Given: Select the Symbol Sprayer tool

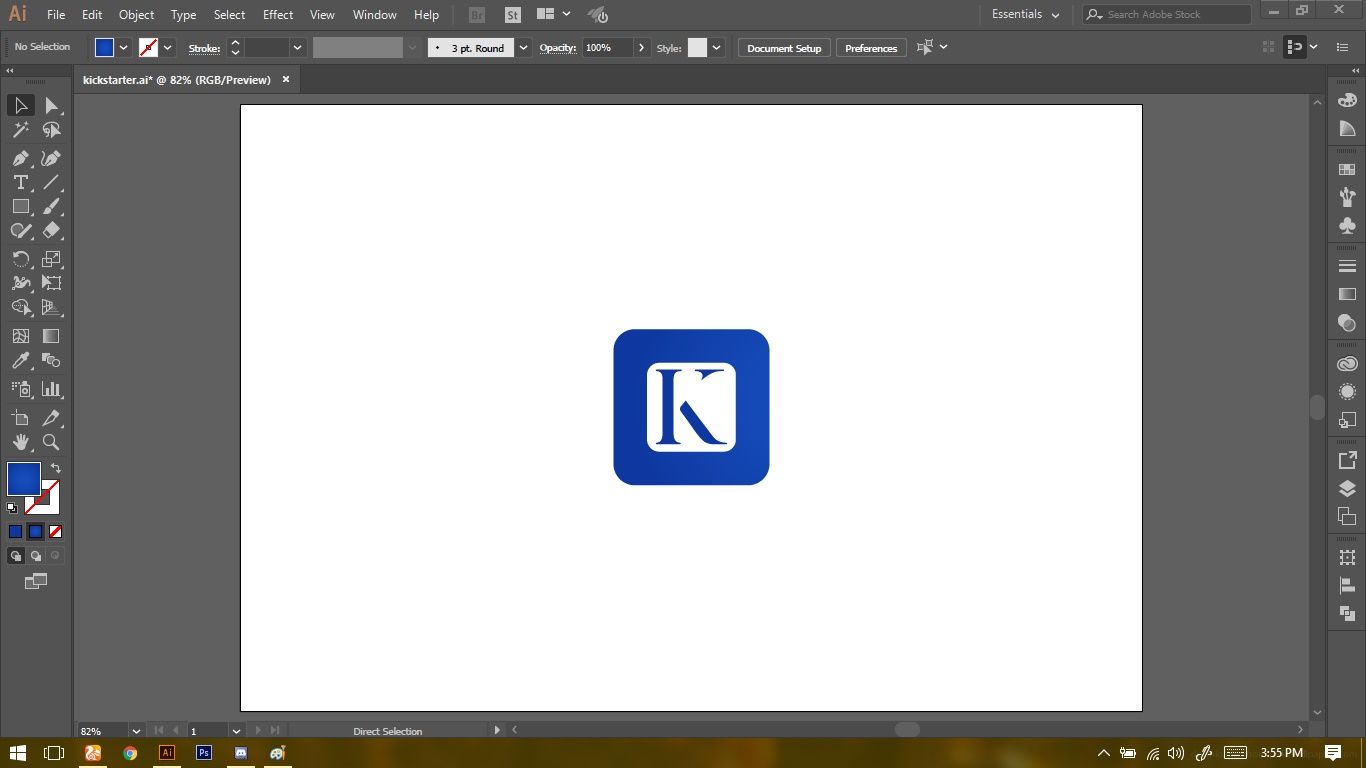Looking at the screenshot, I should (20, 389).
